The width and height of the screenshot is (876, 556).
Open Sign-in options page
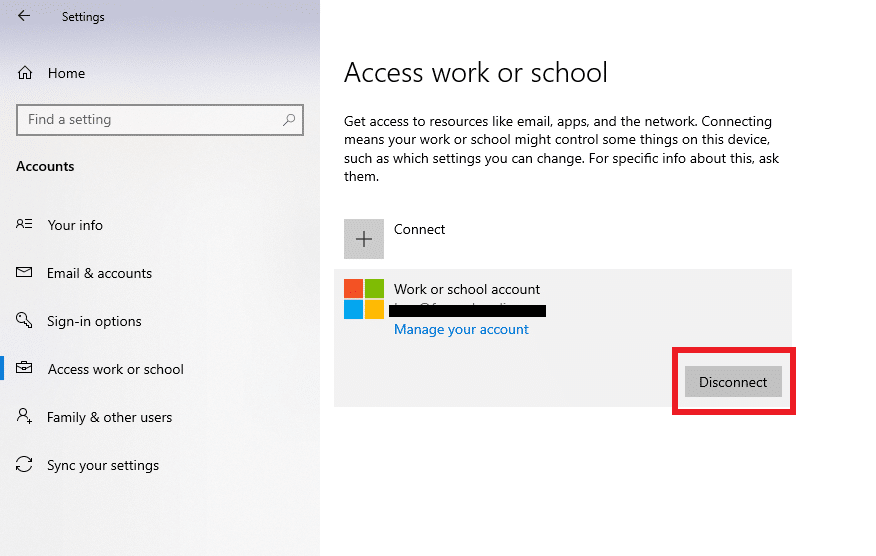(x=94, y=321)
